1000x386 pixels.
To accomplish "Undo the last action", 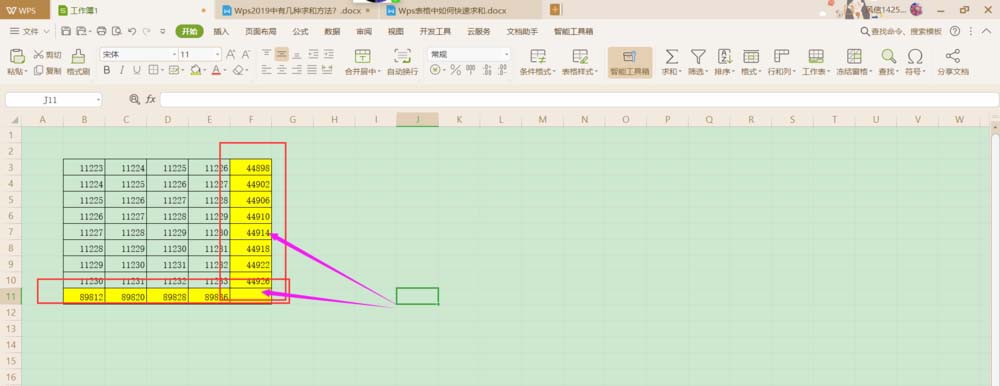I will click(x=132, y=31).
